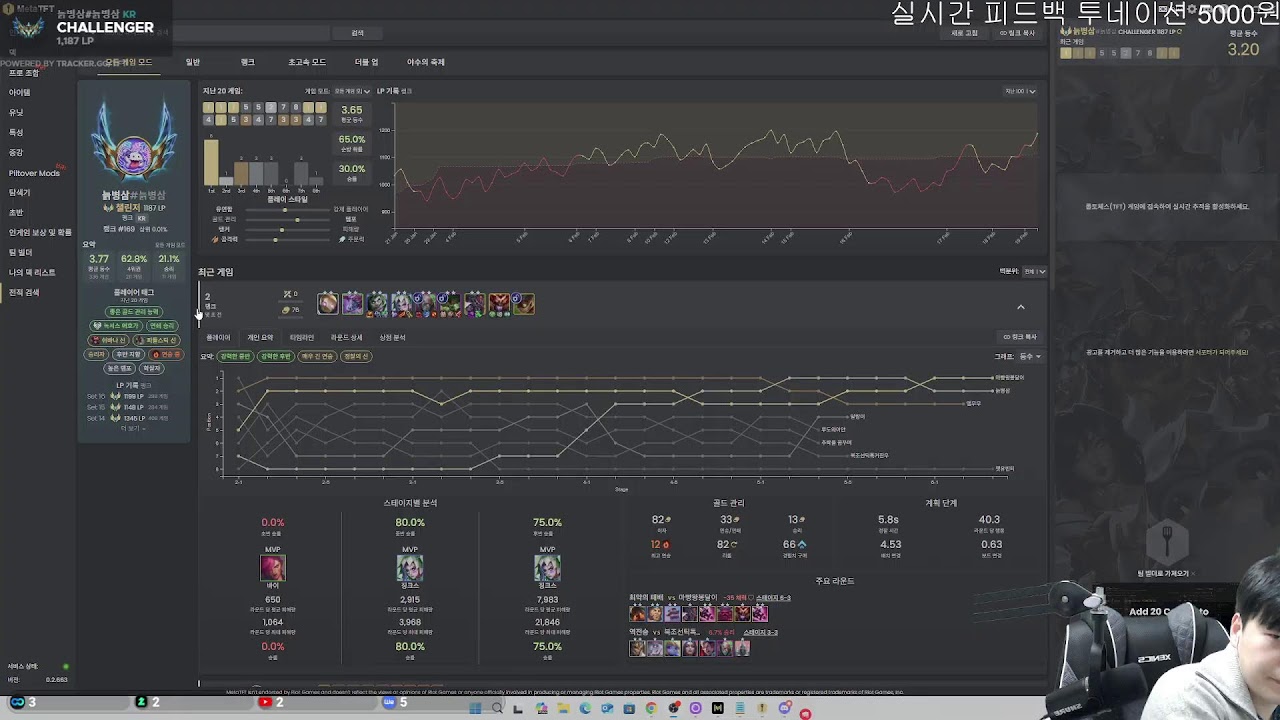Click the 연패 승리 player tag
Image resolution: width=1280 pixels, height=720 pixels.
[162, 326]
